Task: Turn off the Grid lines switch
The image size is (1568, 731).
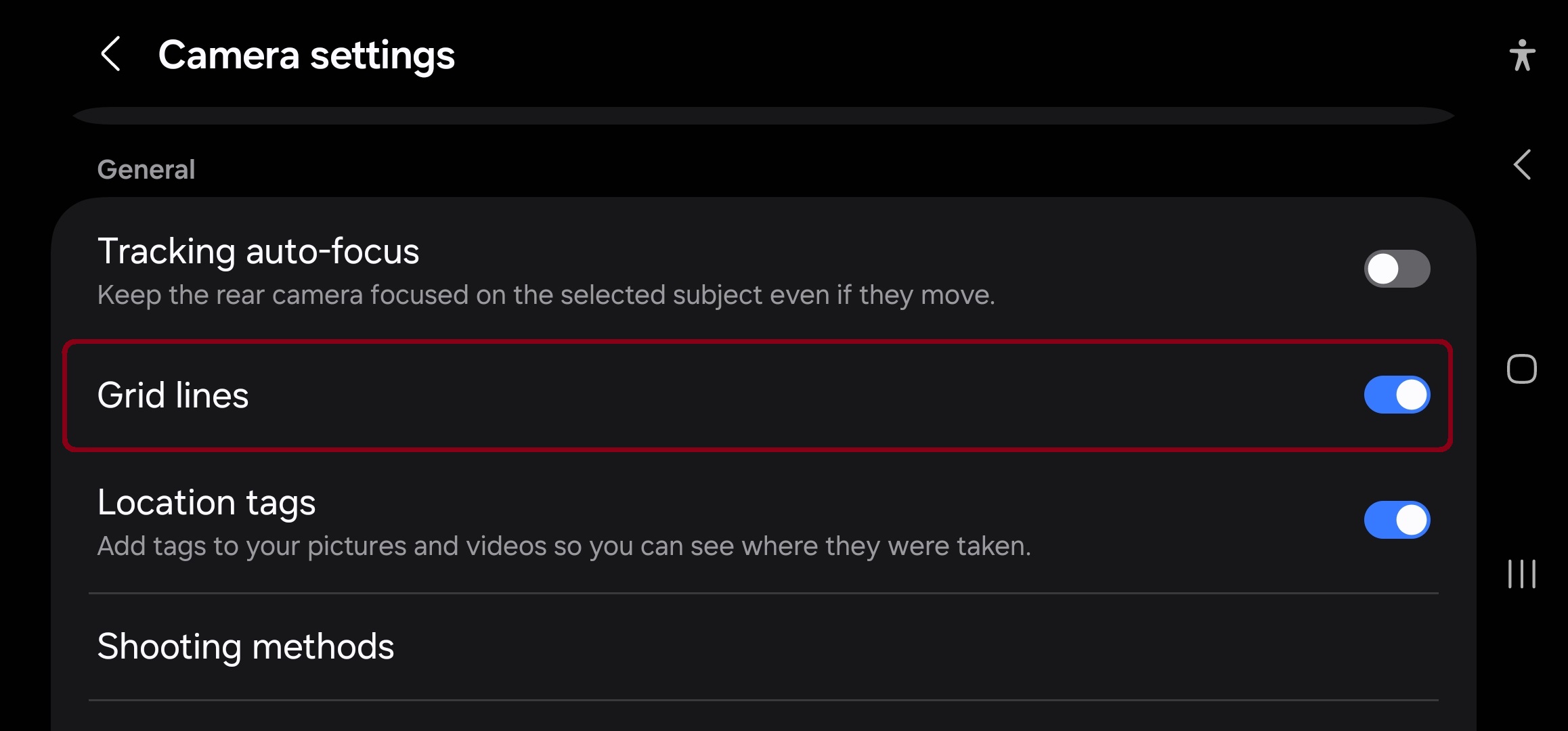Action: pos(1397,395)
